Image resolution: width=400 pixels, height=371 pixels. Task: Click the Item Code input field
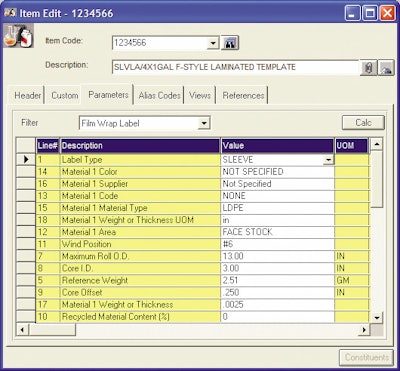160,43
